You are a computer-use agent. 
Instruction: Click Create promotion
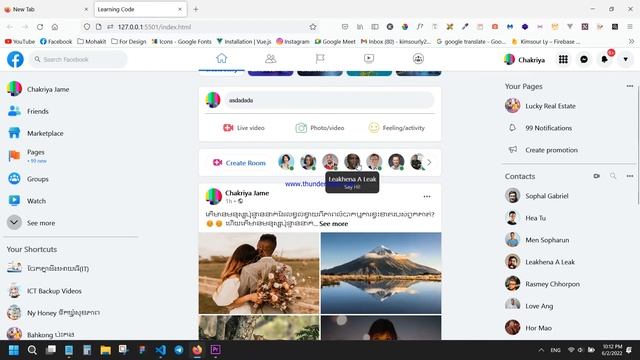551,150
